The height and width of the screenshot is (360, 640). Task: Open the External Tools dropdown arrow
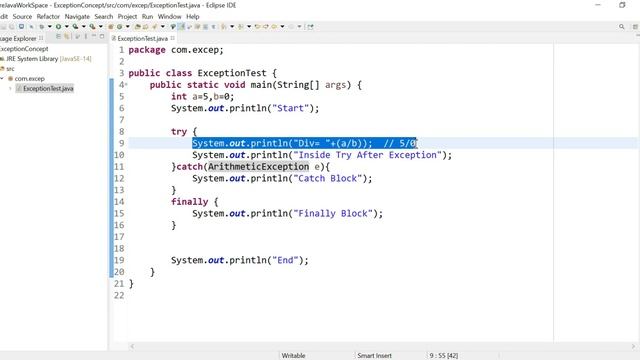click(x=100, y=27)
